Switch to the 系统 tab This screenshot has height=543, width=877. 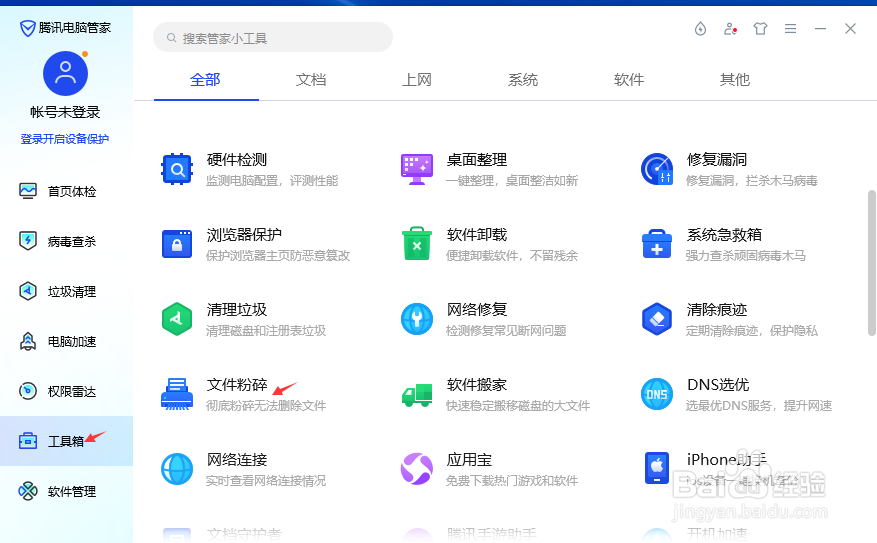[523, 80]
